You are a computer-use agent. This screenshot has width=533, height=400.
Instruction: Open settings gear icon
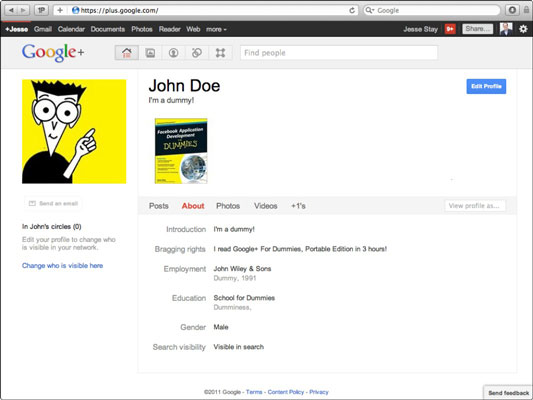point(523,29)
